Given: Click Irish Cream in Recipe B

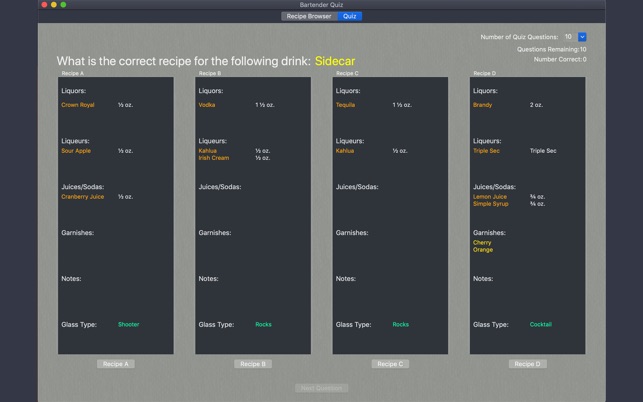Looking at the screenshot, I should pos(214,158).
